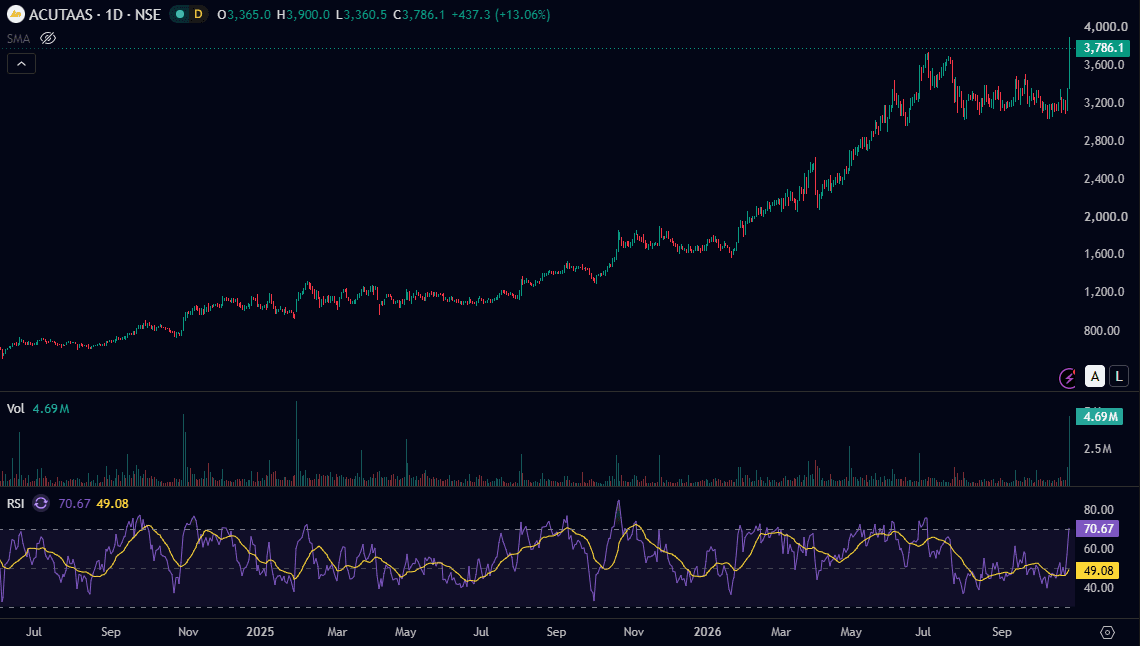1140x646 pixels.
Task: Click the 2,000.0 price axis label
Action: pyautogui.click(x=1106, y=217)
